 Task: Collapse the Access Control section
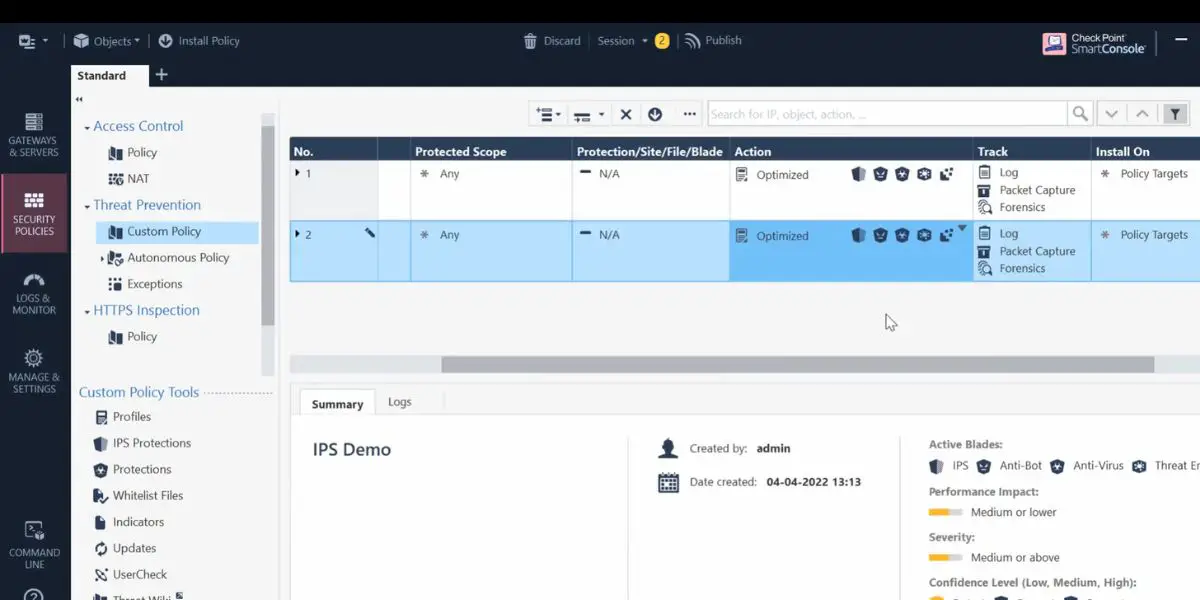88,127
